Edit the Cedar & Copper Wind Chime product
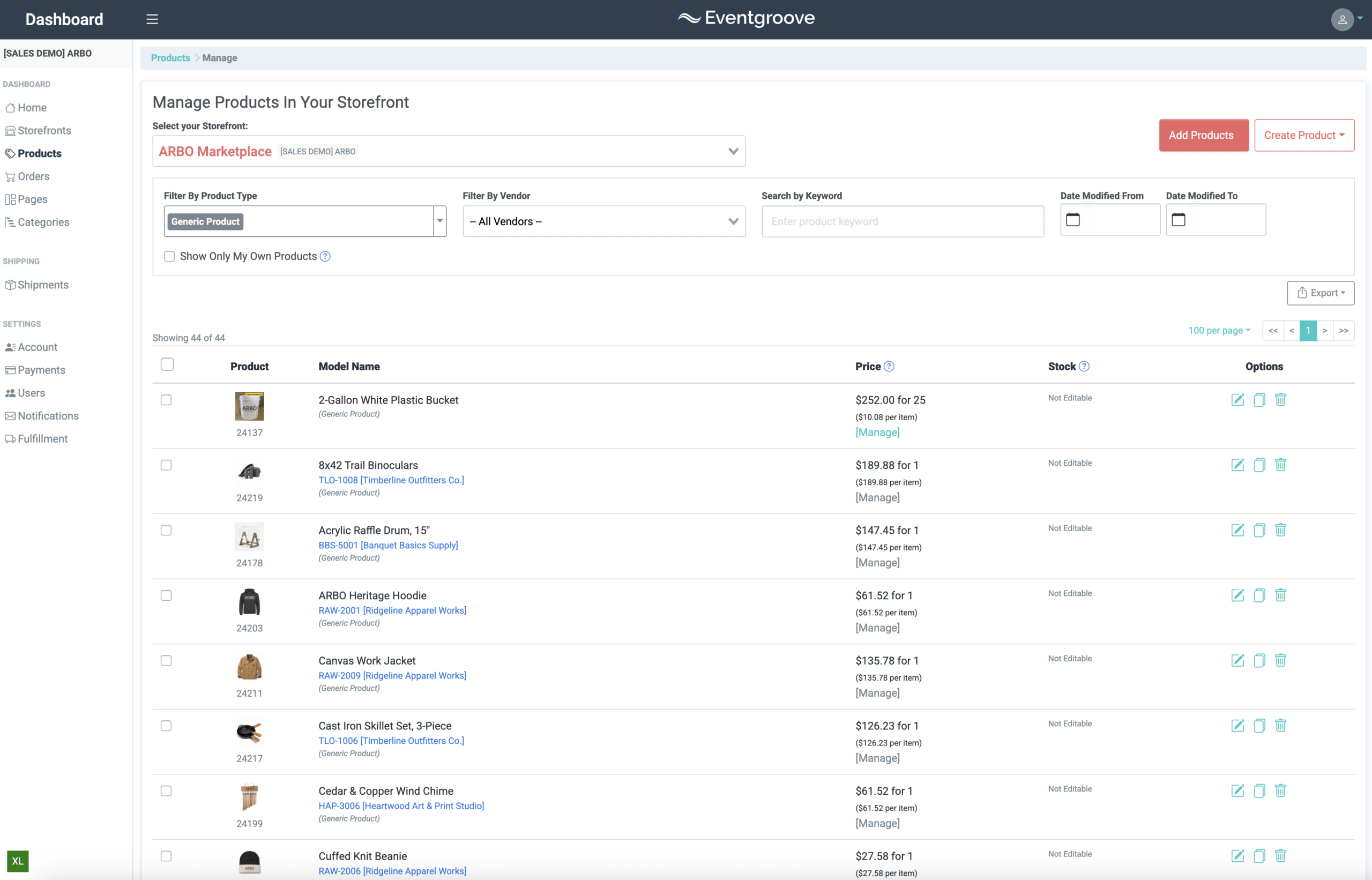1372x880 pixels. [x=1237, y=790]
